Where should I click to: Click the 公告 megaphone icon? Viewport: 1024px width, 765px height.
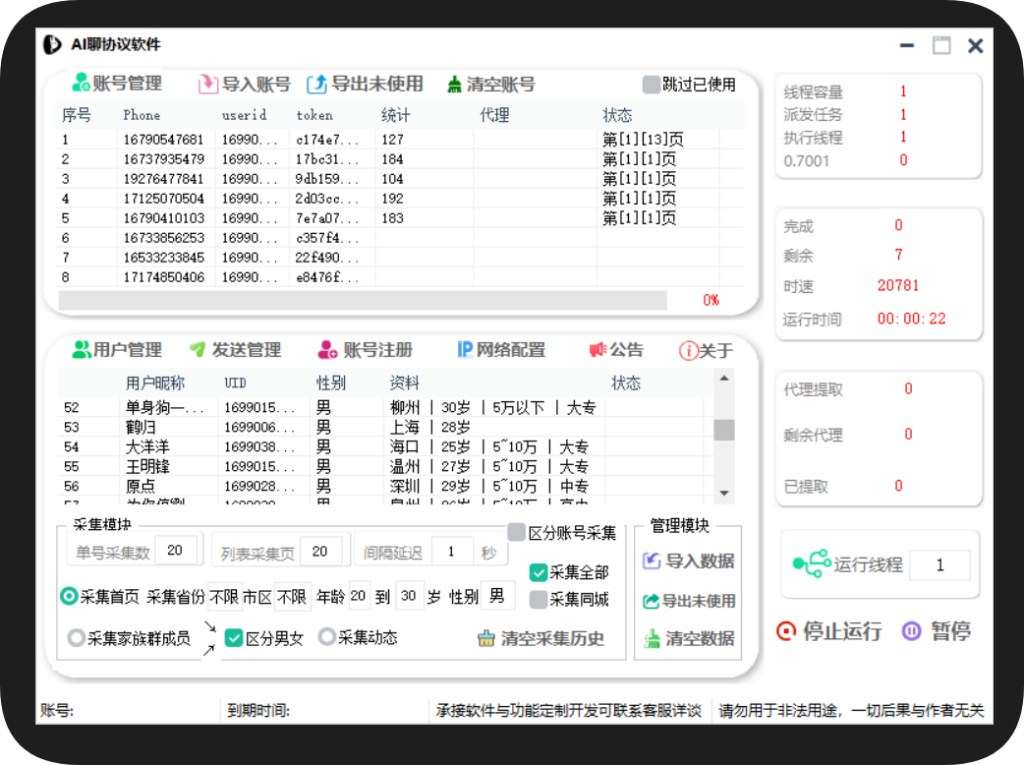[596, 350]
